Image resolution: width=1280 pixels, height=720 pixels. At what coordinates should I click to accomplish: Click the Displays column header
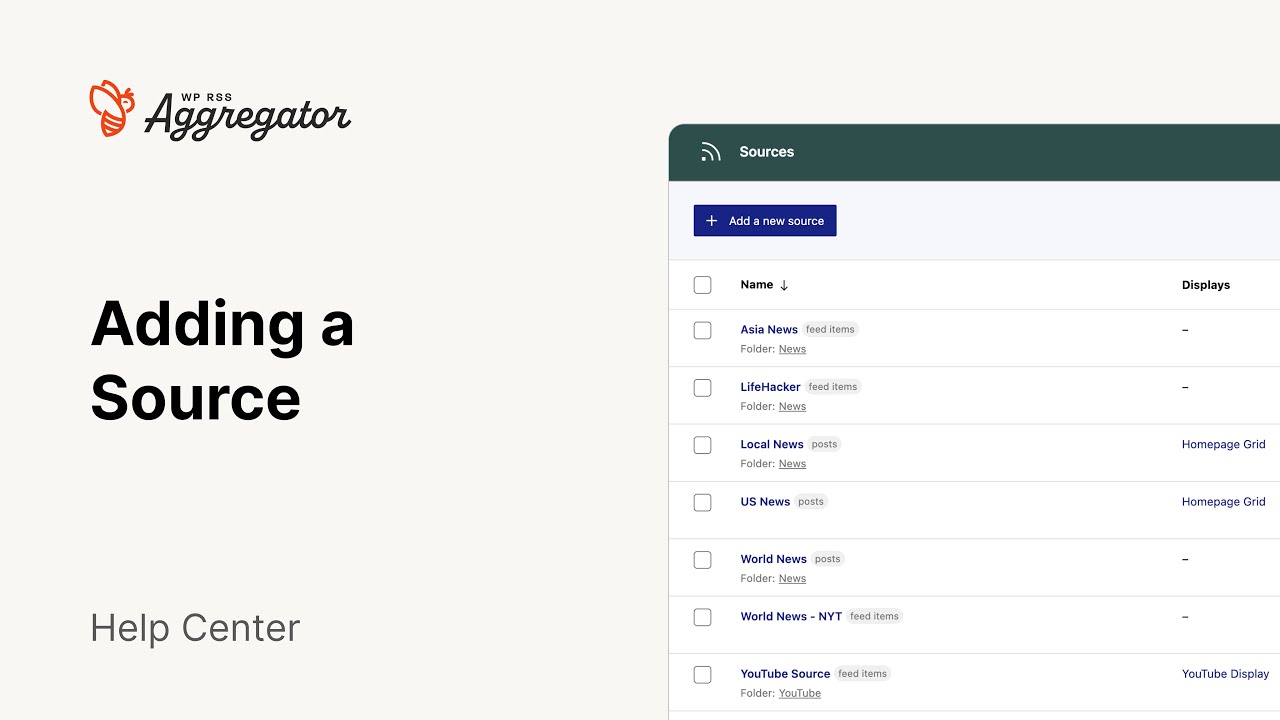pos(1205,285)
